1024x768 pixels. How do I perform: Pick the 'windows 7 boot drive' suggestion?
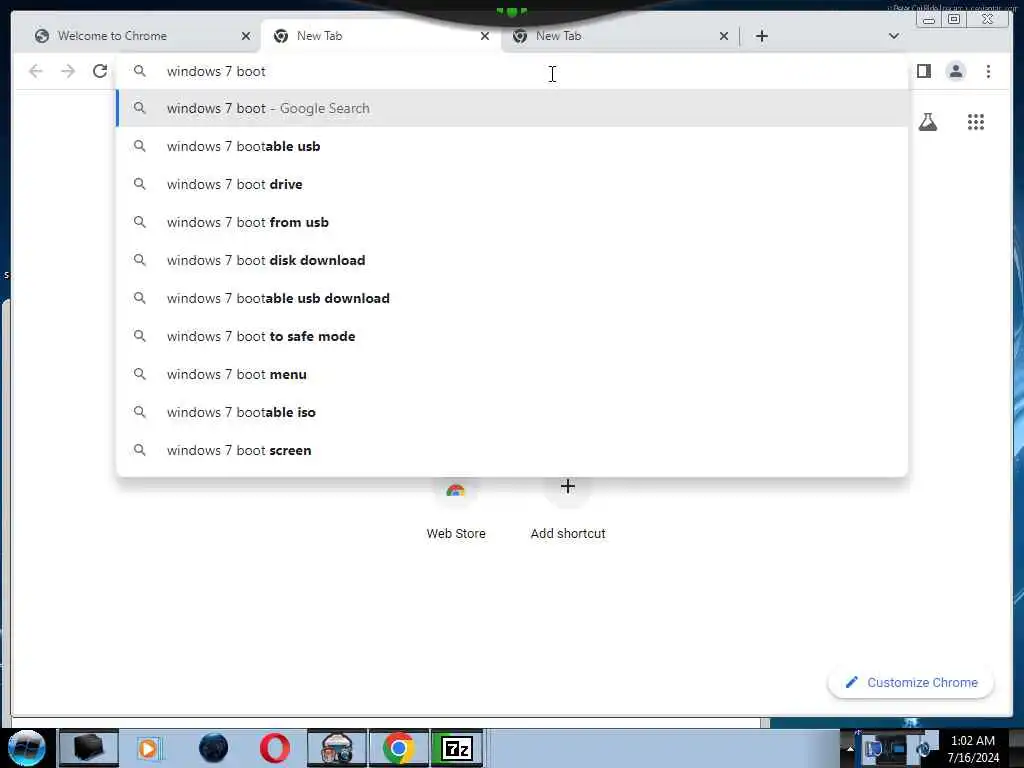pyautogui.click(x=512, y=184)
